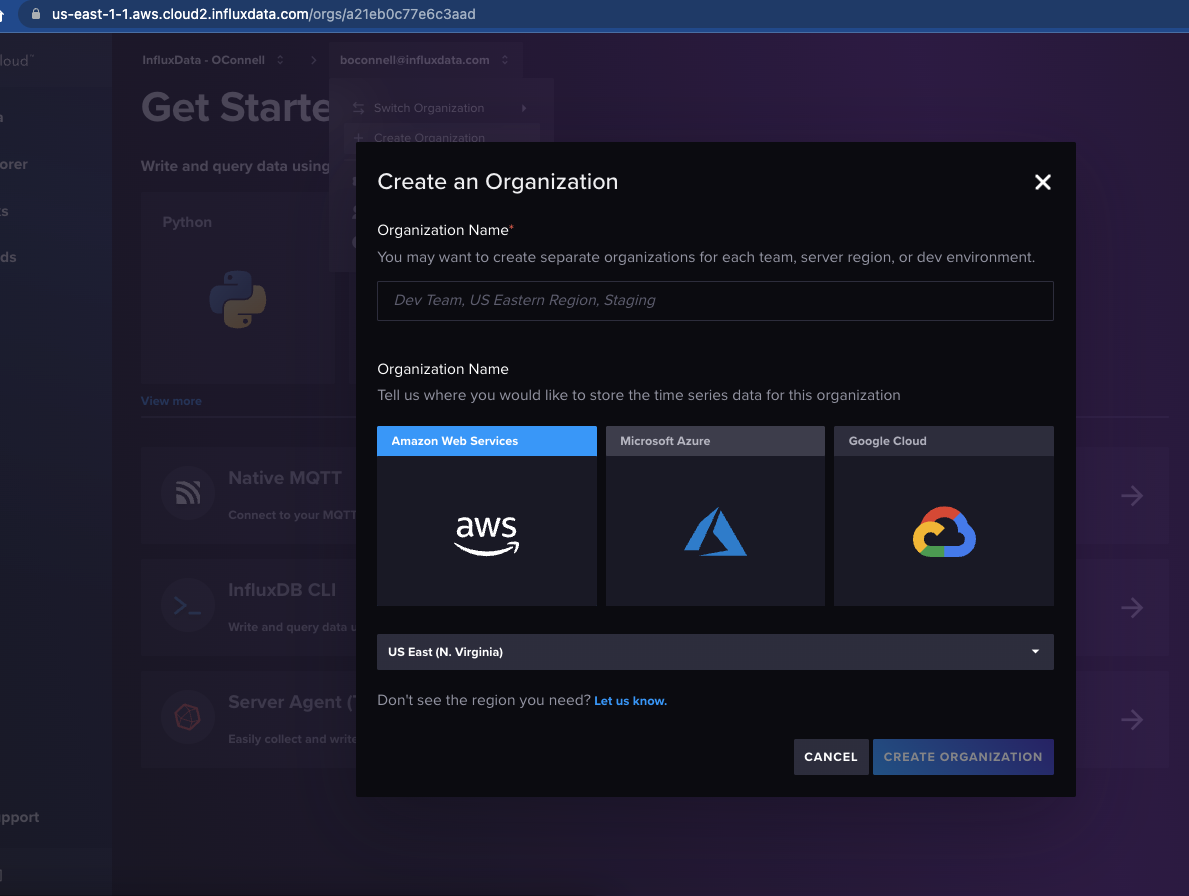The width and height of the screenshot is (1189, 896).
Task: Click the InfluxDB CLI terminal icon
Action: [x=187, y=605]
